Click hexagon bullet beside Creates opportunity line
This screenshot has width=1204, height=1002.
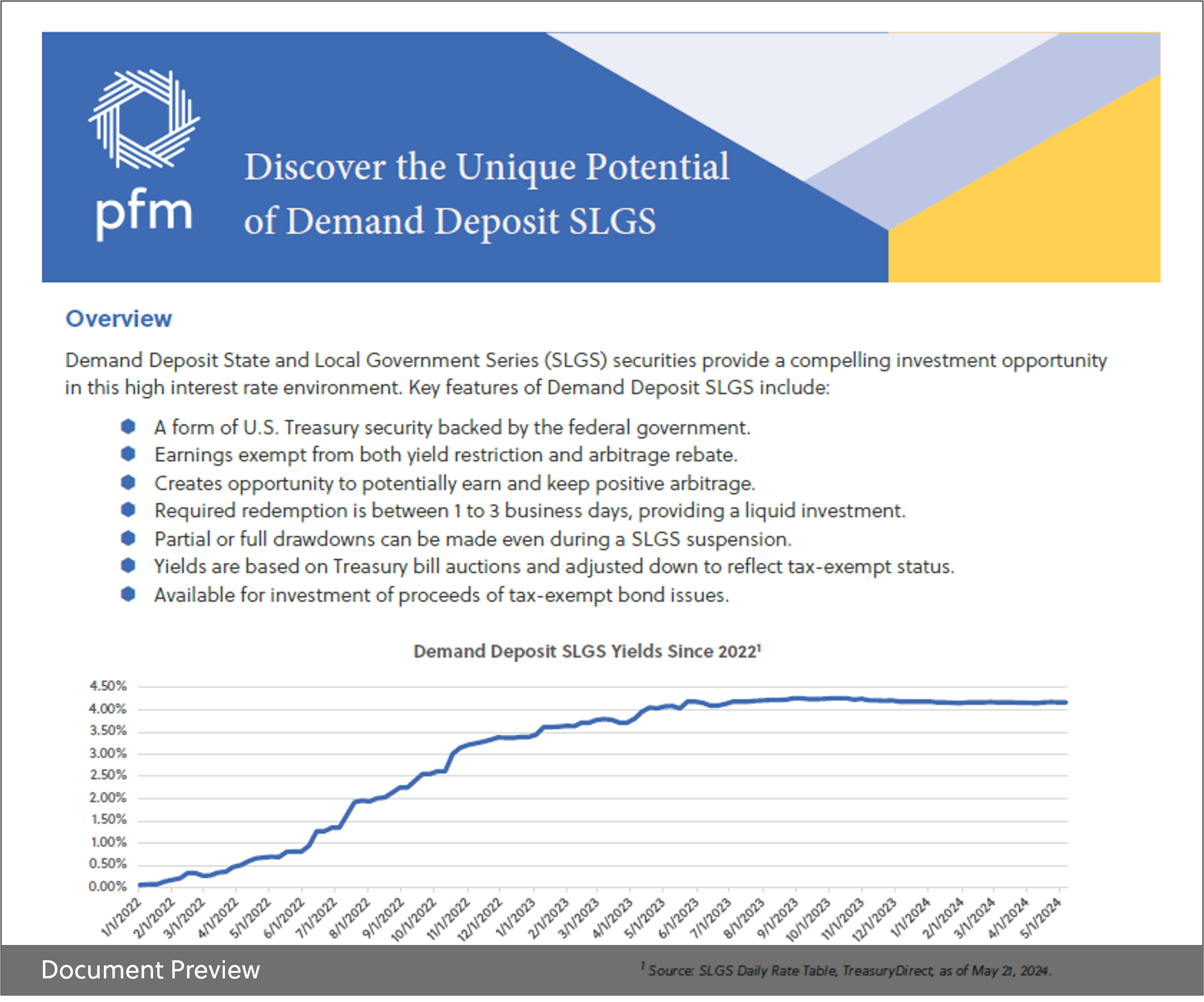point(128,483)
